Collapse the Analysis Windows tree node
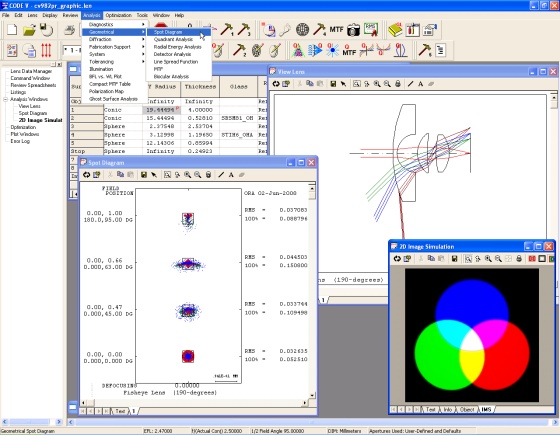Screen dimensions: 560x435 pos(6,99)
